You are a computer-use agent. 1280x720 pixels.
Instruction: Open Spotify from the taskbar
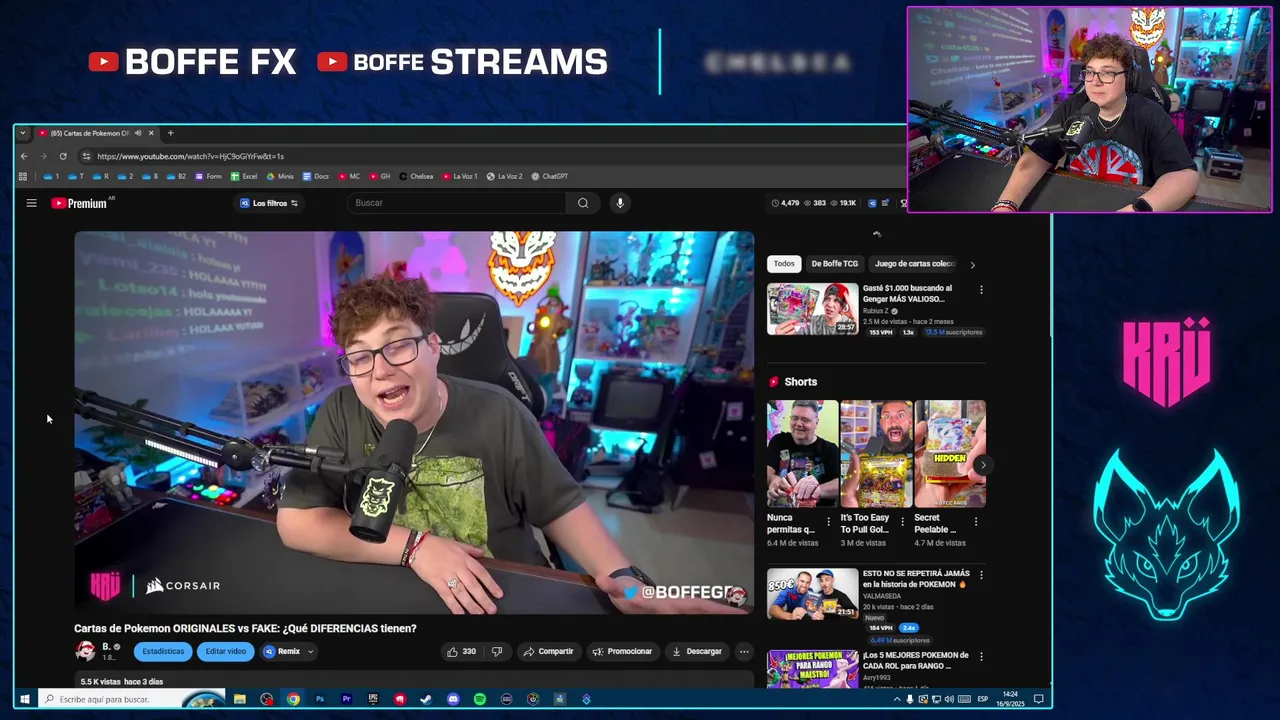(480, 699)
